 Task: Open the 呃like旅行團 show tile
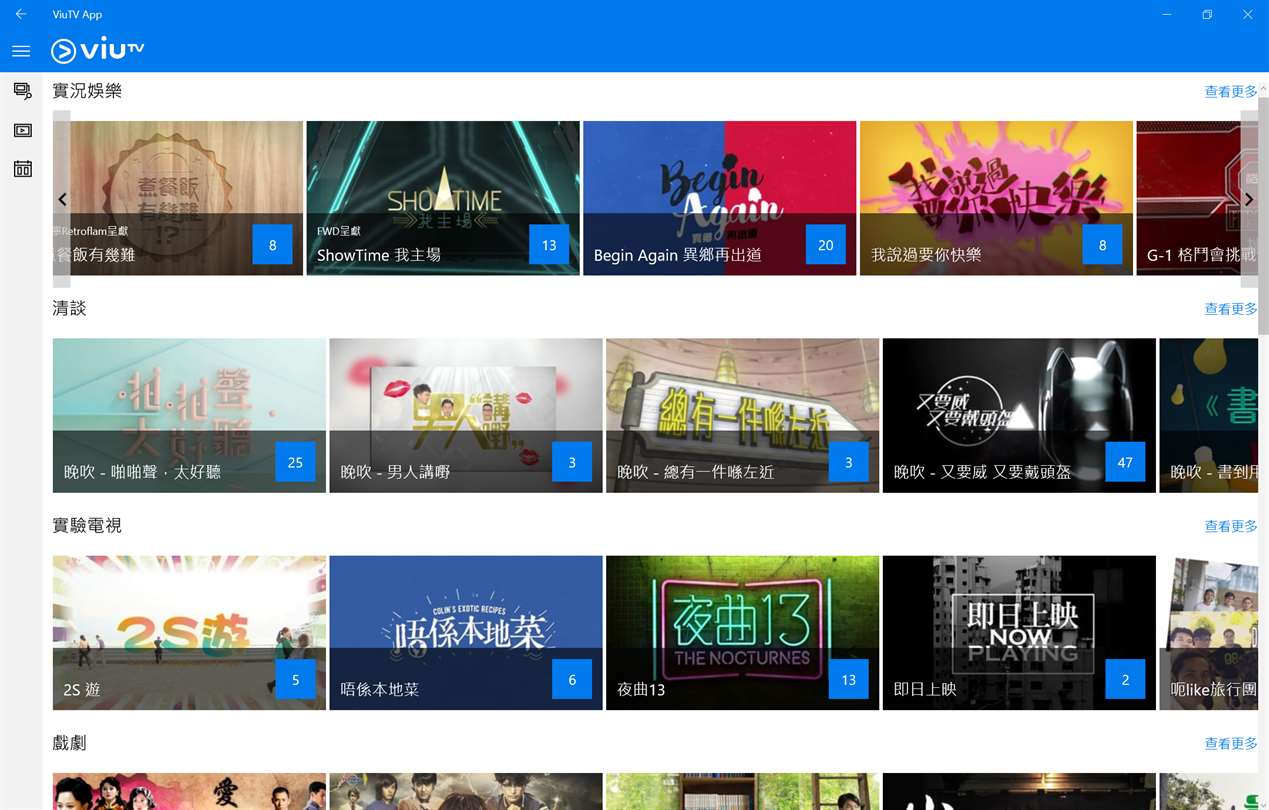(x=1208, y=633)
